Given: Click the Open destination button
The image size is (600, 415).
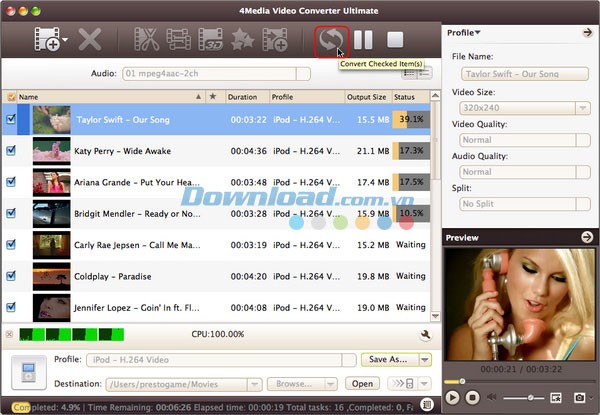Looking at the screenshot, I should click(361, 383).
